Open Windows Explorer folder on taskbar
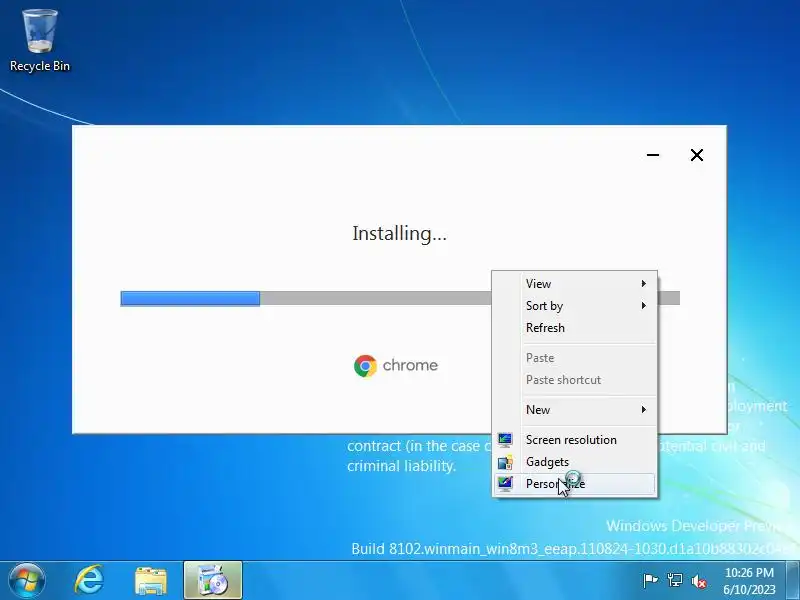 click(x=151, y=581)
